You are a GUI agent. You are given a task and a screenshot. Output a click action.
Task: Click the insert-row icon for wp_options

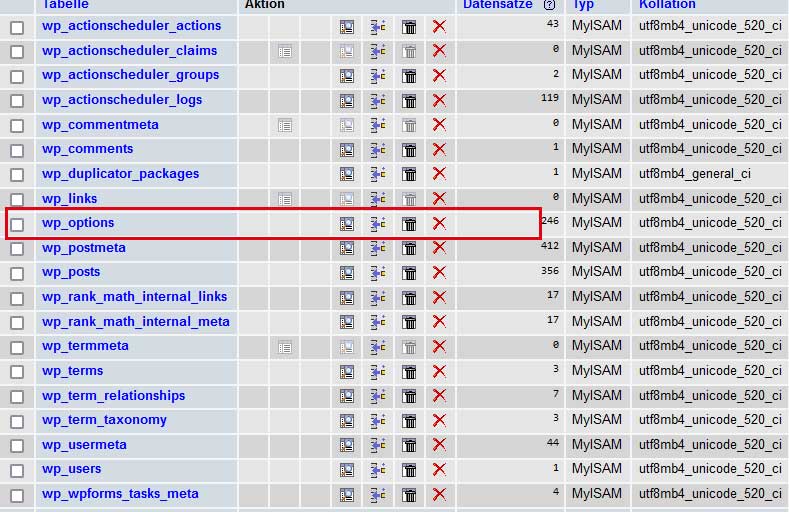[378, 223]
